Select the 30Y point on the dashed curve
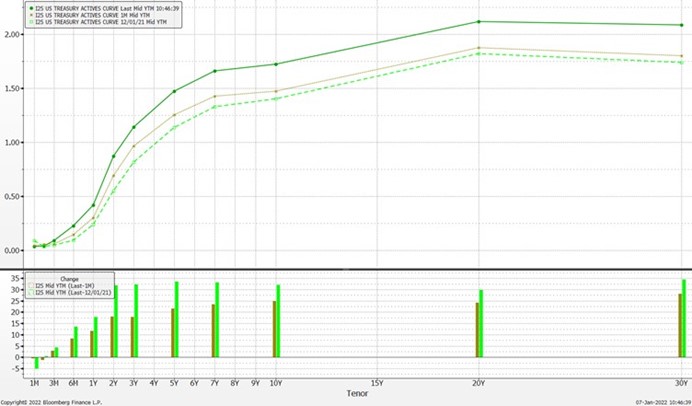The image size is (692, 406). [x=683, y=62]
